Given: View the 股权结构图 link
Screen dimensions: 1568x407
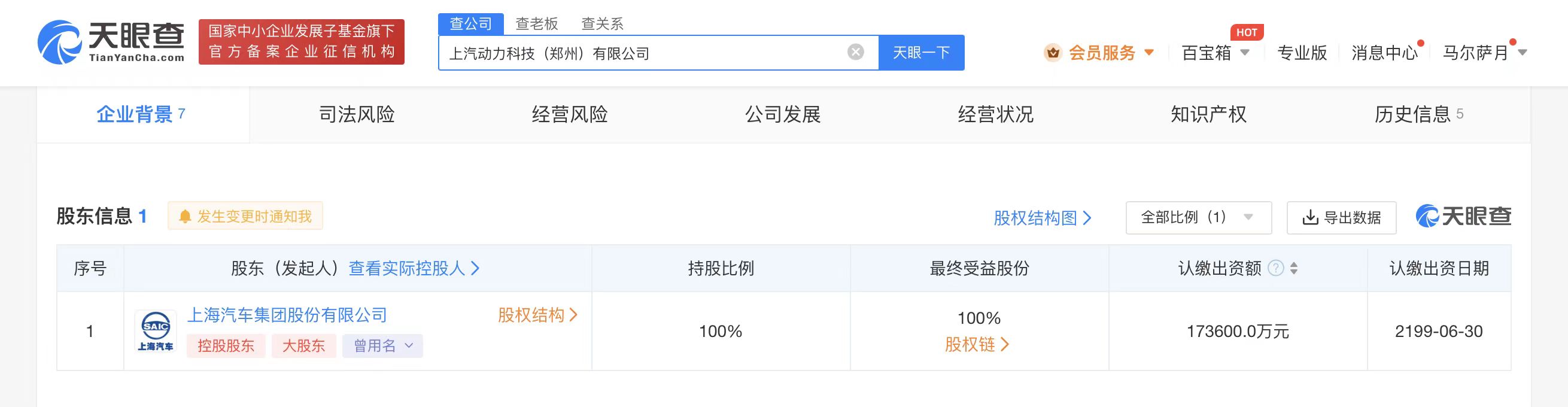Looking at the screenshot, I should (x=1041, y=218).
